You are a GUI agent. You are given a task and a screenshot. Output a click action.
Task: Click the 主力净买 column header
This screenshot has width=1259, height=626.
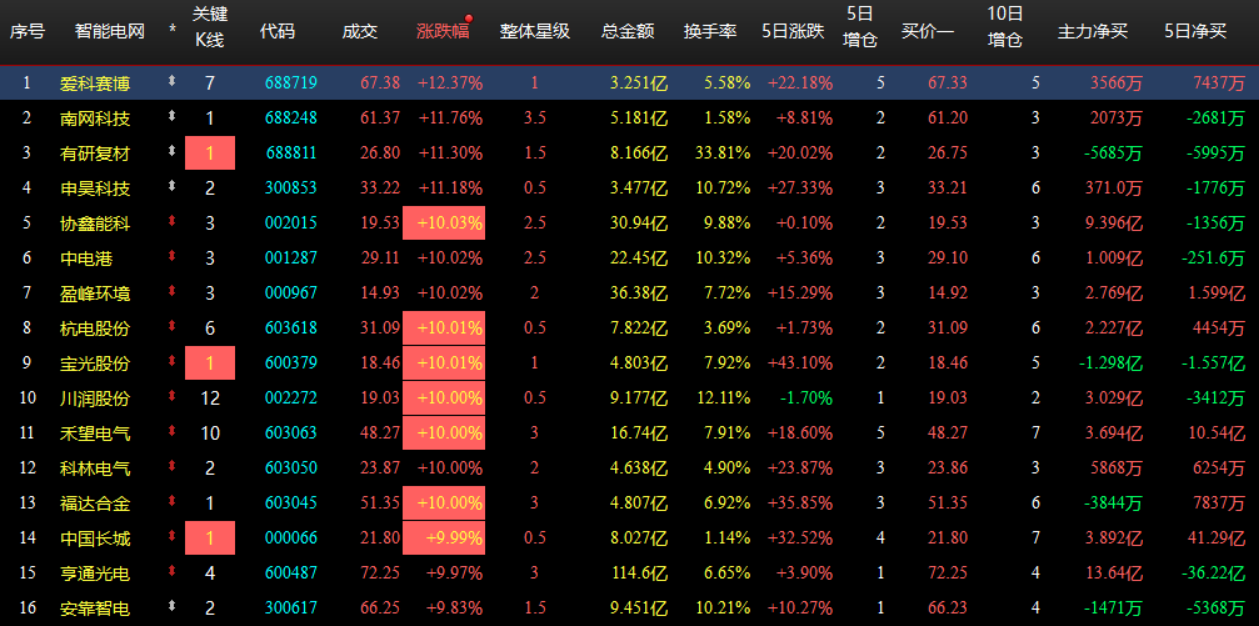(x=1092, y=31)
